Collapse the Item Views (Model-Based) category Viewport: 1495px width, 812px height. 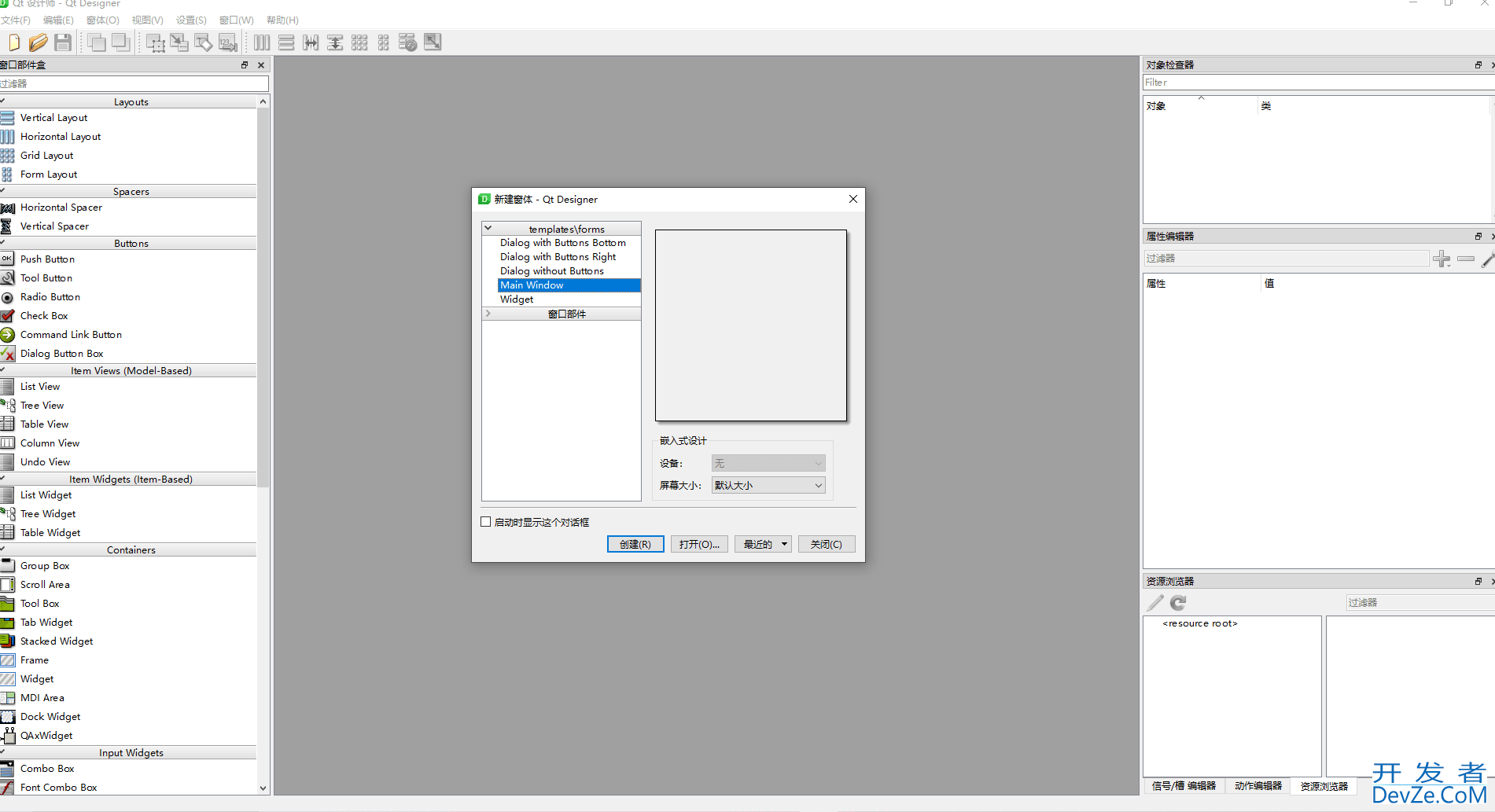coord(128,371)
